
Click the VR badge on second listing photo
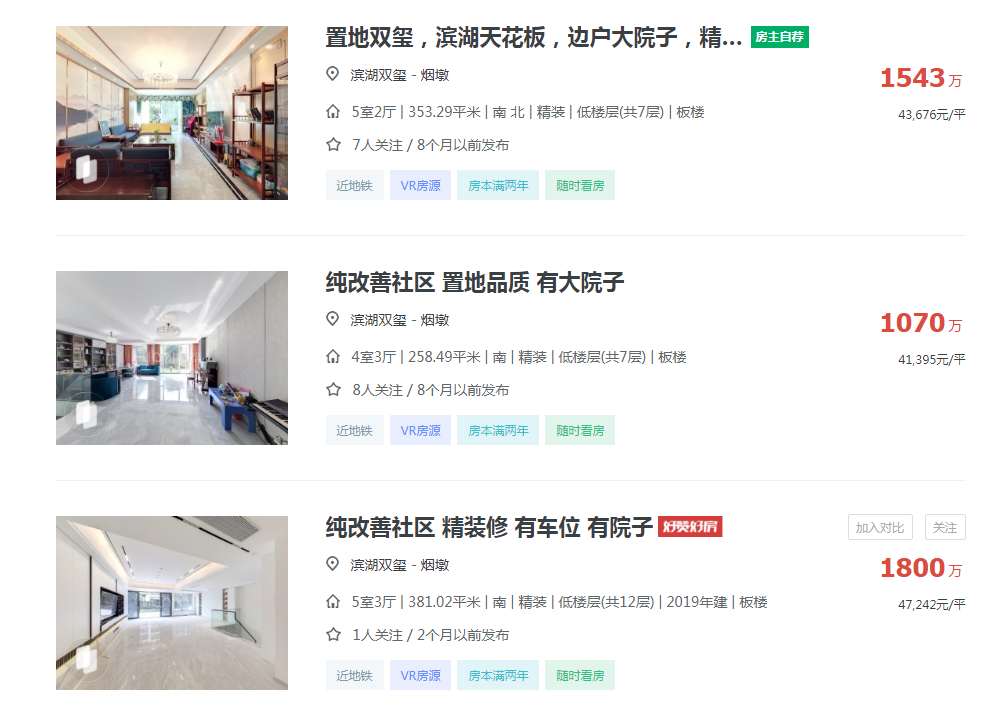tap(87, 415)
